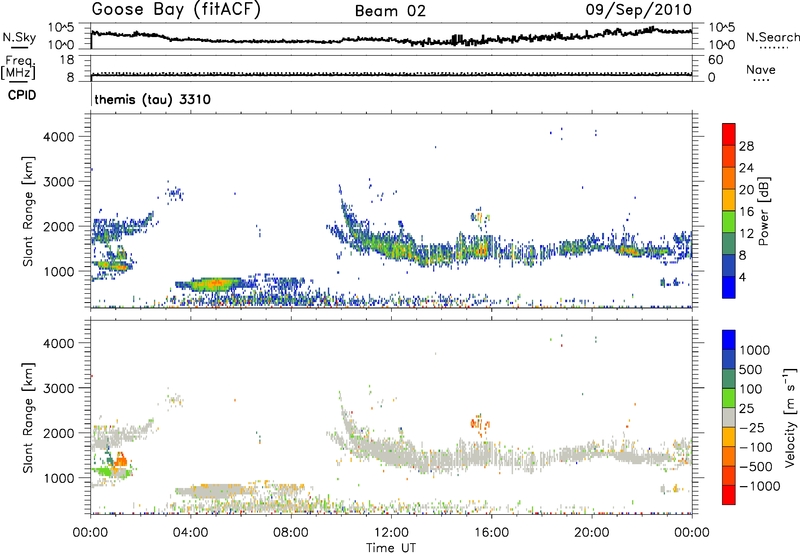Click the blue bottom of power color bar
The width and height of the screenshot is (800, 554).
729,288
